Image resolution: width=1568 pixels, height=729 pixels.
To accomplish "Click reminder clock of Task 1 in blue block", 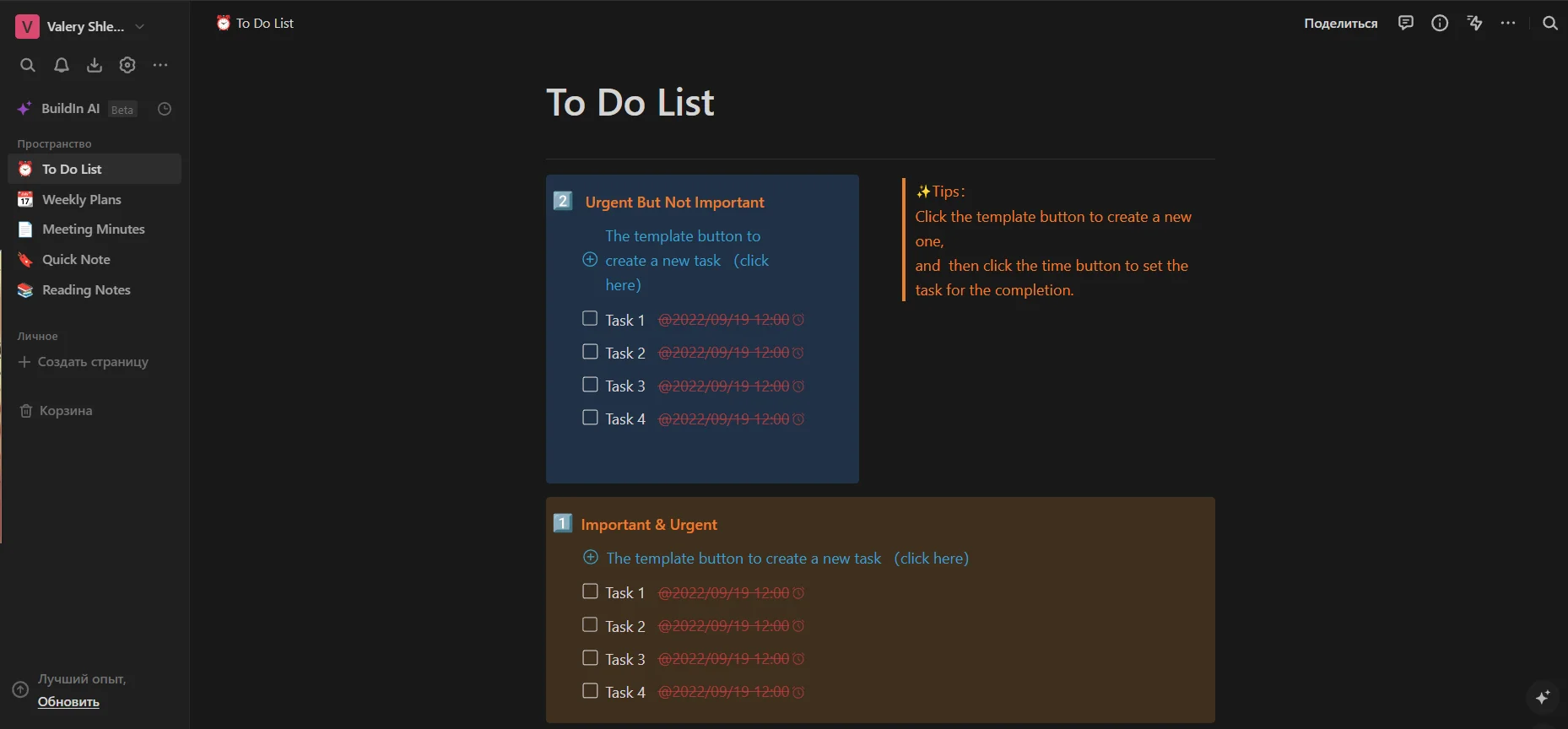I will coord(798,320).
